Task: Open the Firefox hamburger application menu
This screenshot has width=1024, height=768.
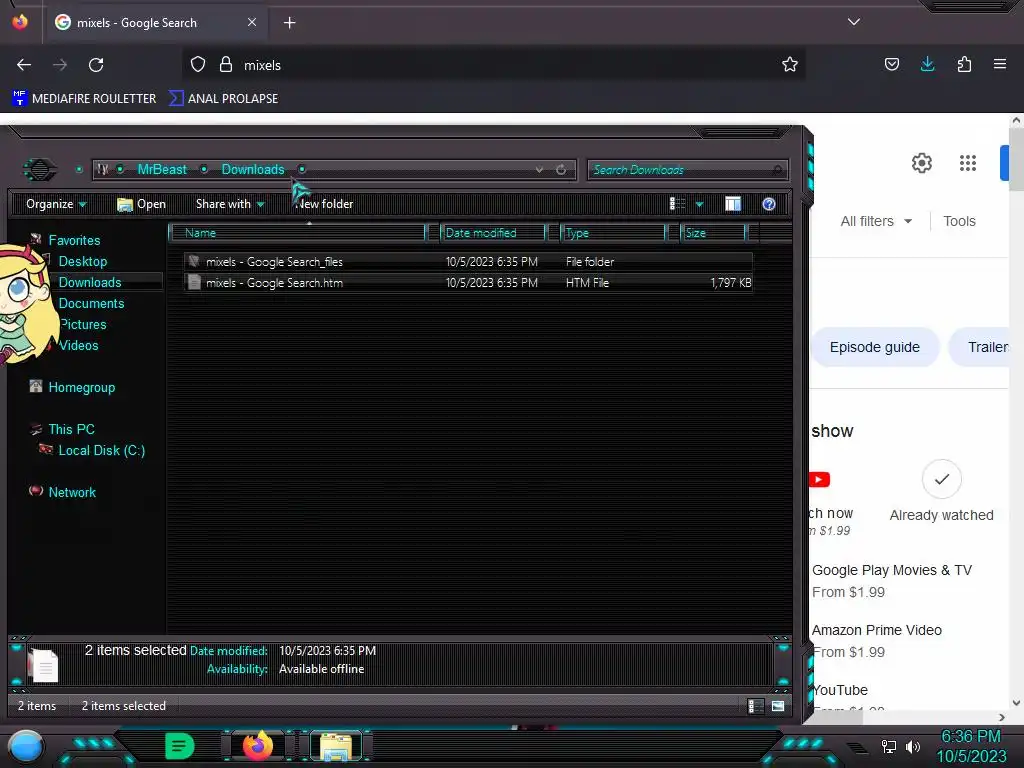Action: (x=999, y=64)
